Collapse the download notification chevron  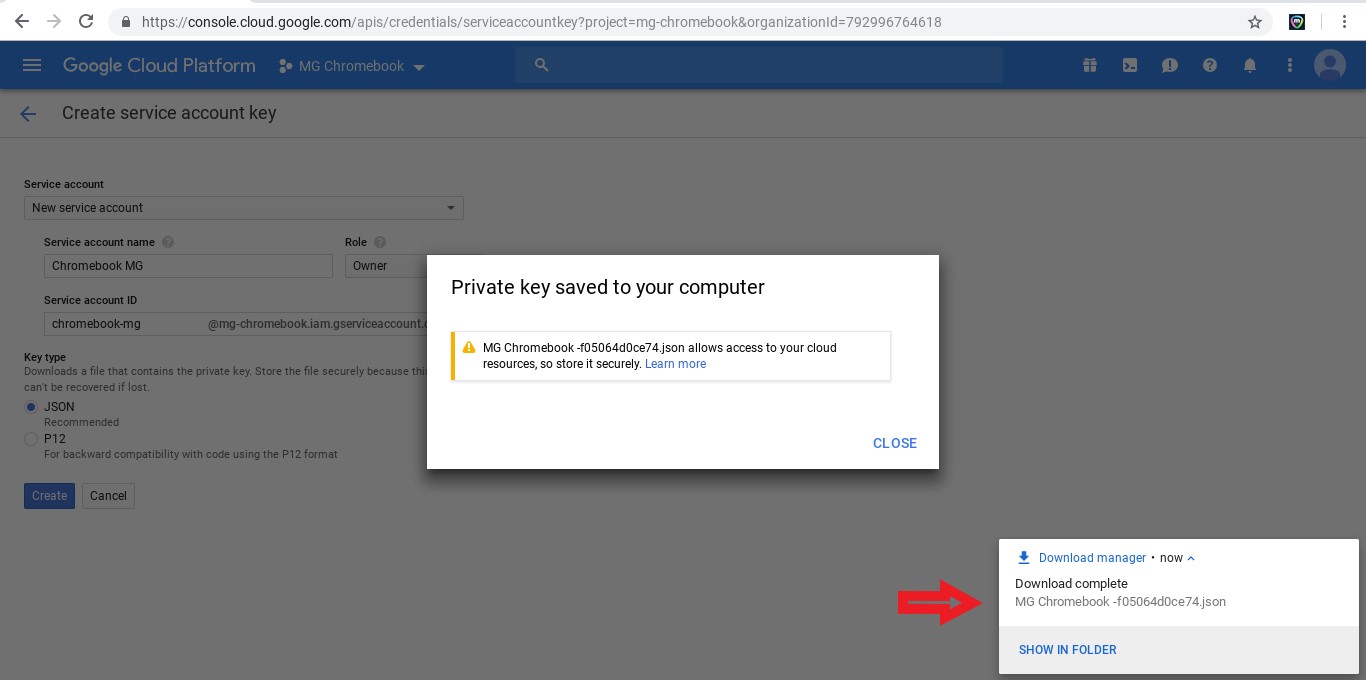click(1191, 558)
